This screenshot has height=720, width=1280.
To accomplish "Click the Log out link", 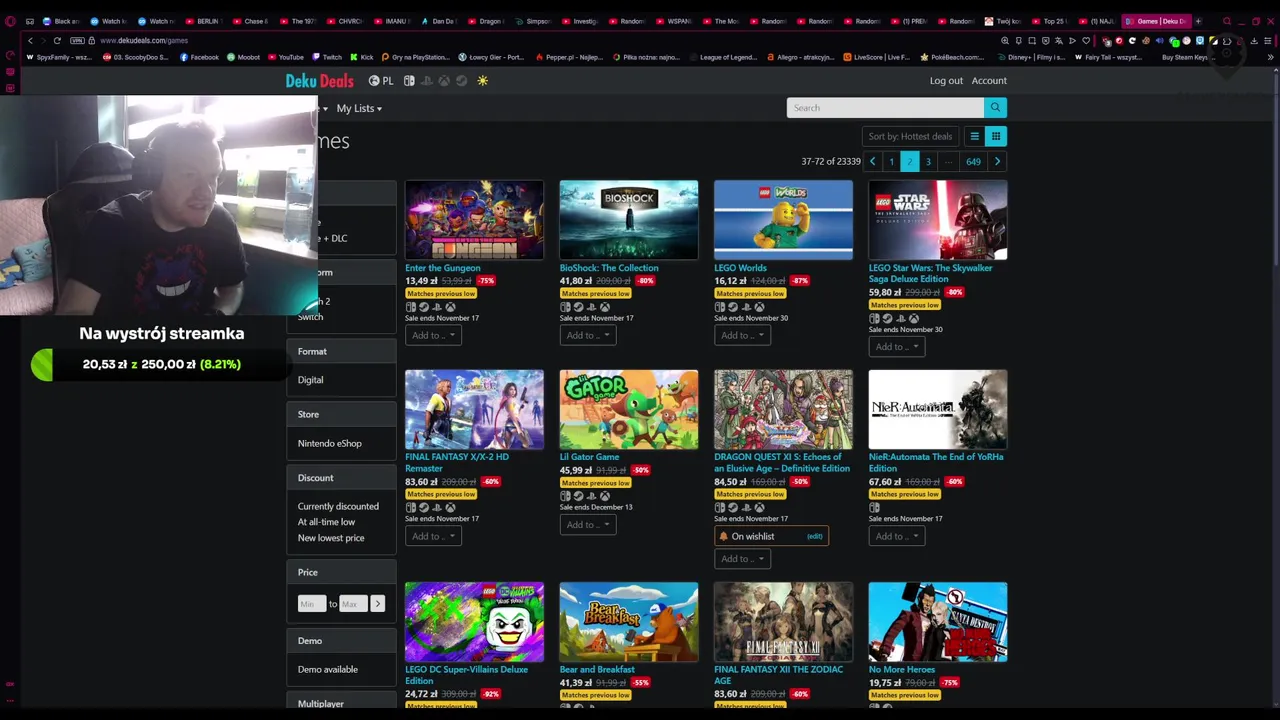I will pyautogui.click(x=946, y=81).
